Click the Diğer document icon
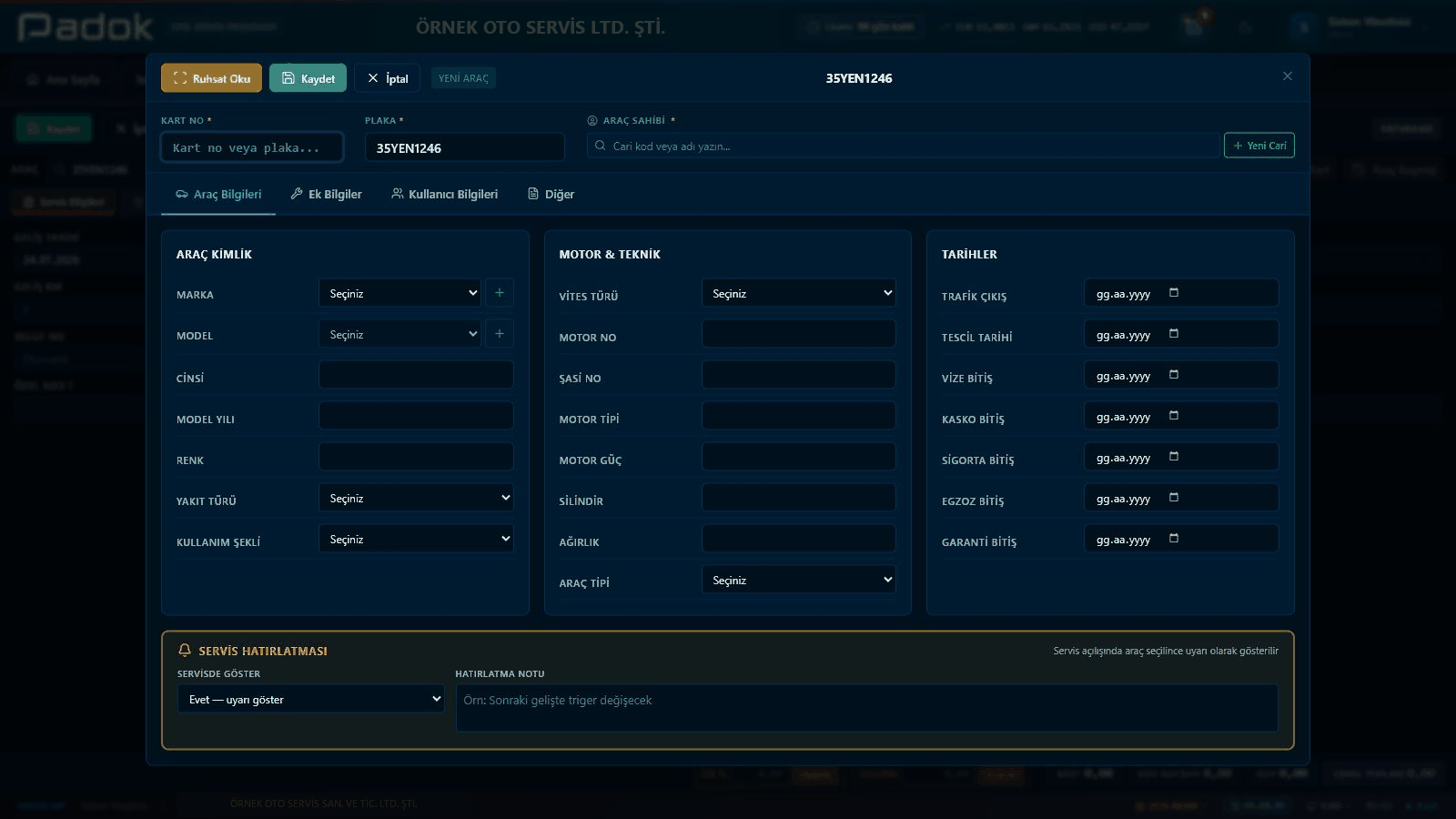The height and width of the screenshot is (819, 1456). (533, 194)
